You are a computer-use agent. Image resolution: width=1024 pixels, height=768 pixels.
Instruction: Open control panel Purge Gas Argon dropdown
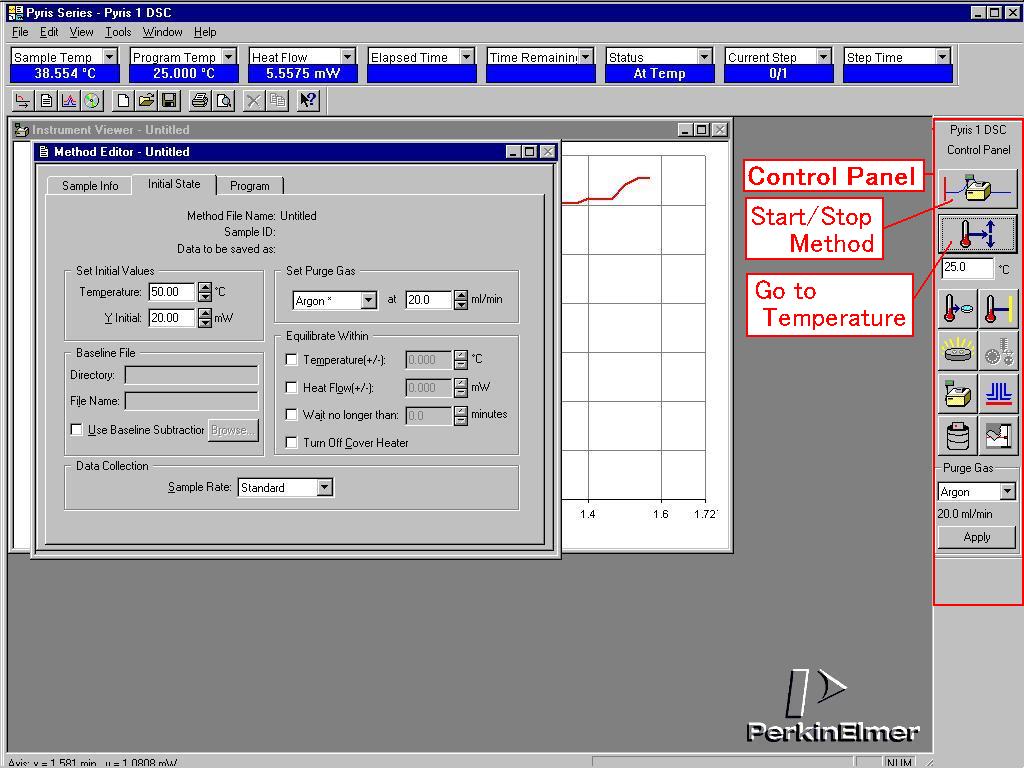1008,492
